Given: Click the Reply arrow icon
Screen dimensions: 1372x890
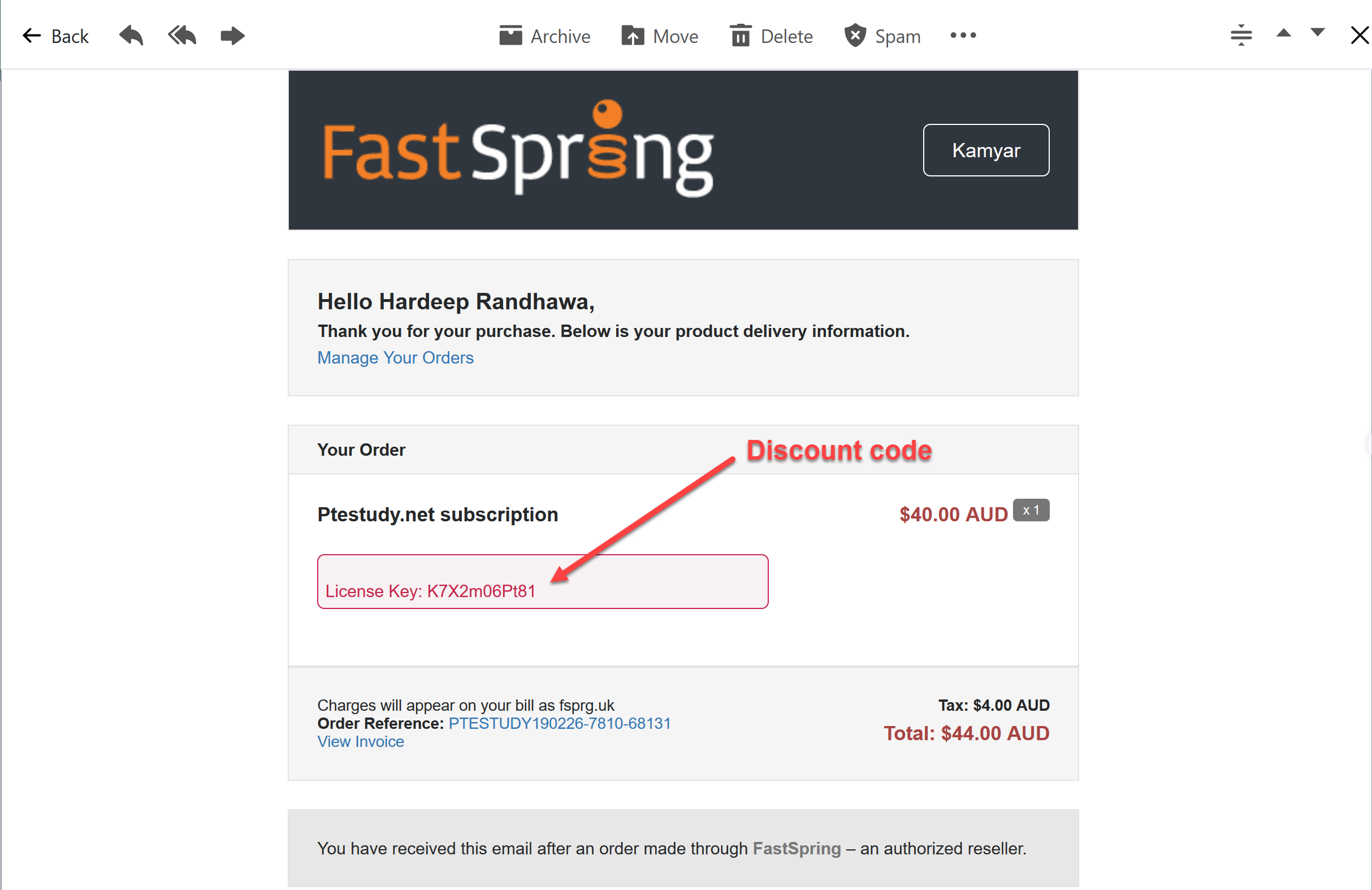Looking at the screenshot, I should pyautogui.click(x=131, y=36).
